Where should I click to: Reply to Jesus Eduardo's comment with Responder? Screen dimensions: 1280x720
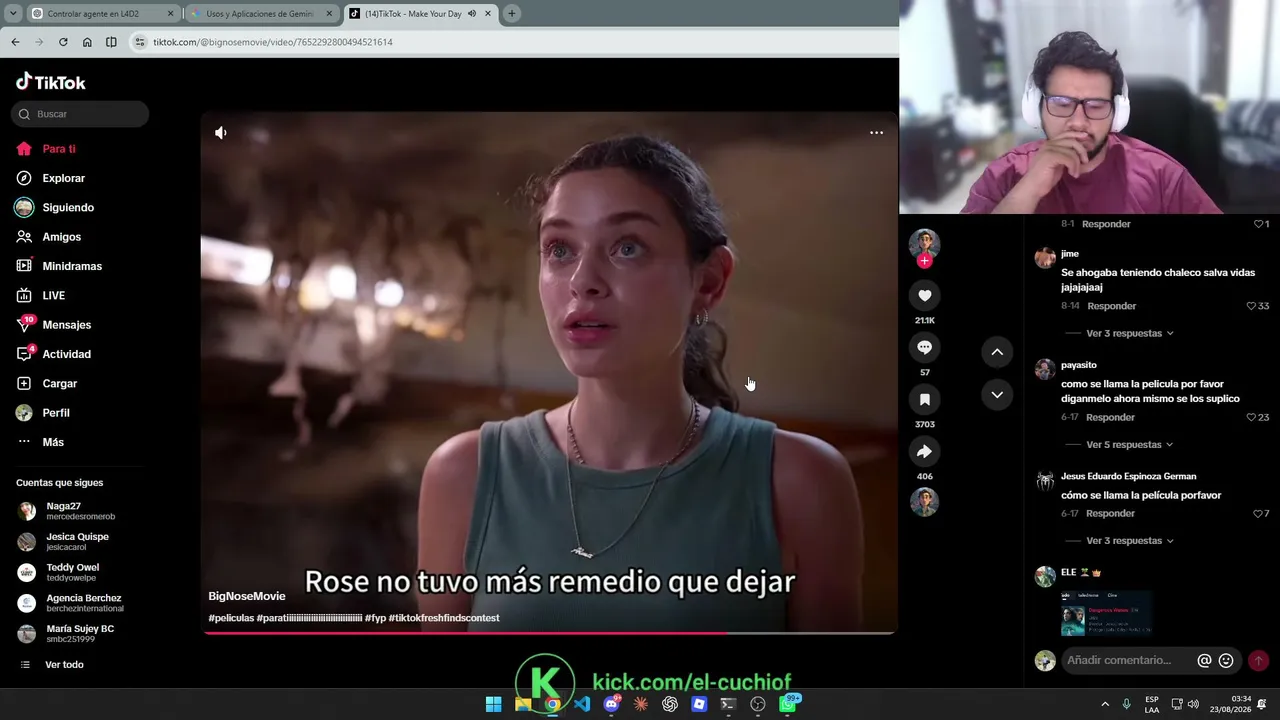pyautogui.click(x=1110, y=514)
